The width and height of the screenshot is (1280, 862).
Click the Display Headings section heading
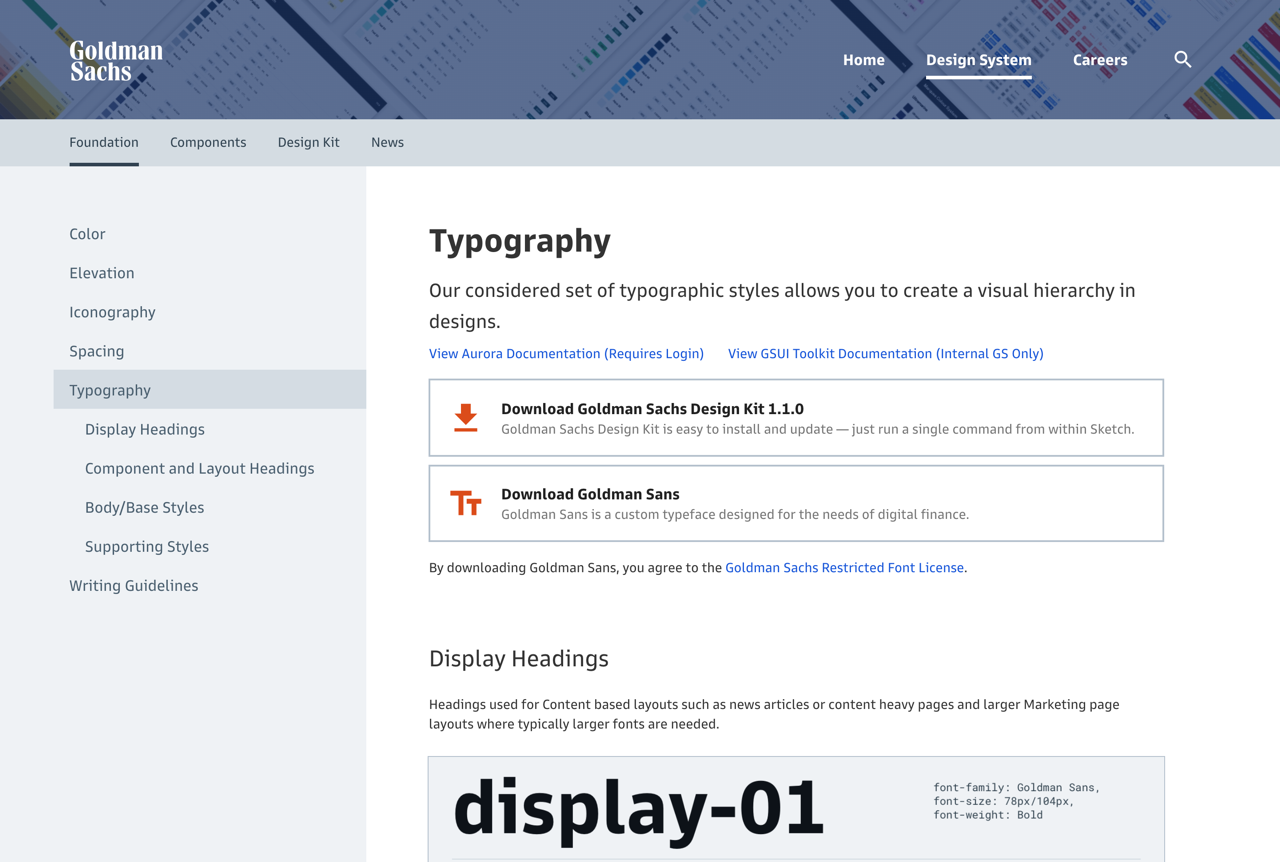(x=519, y=658)
